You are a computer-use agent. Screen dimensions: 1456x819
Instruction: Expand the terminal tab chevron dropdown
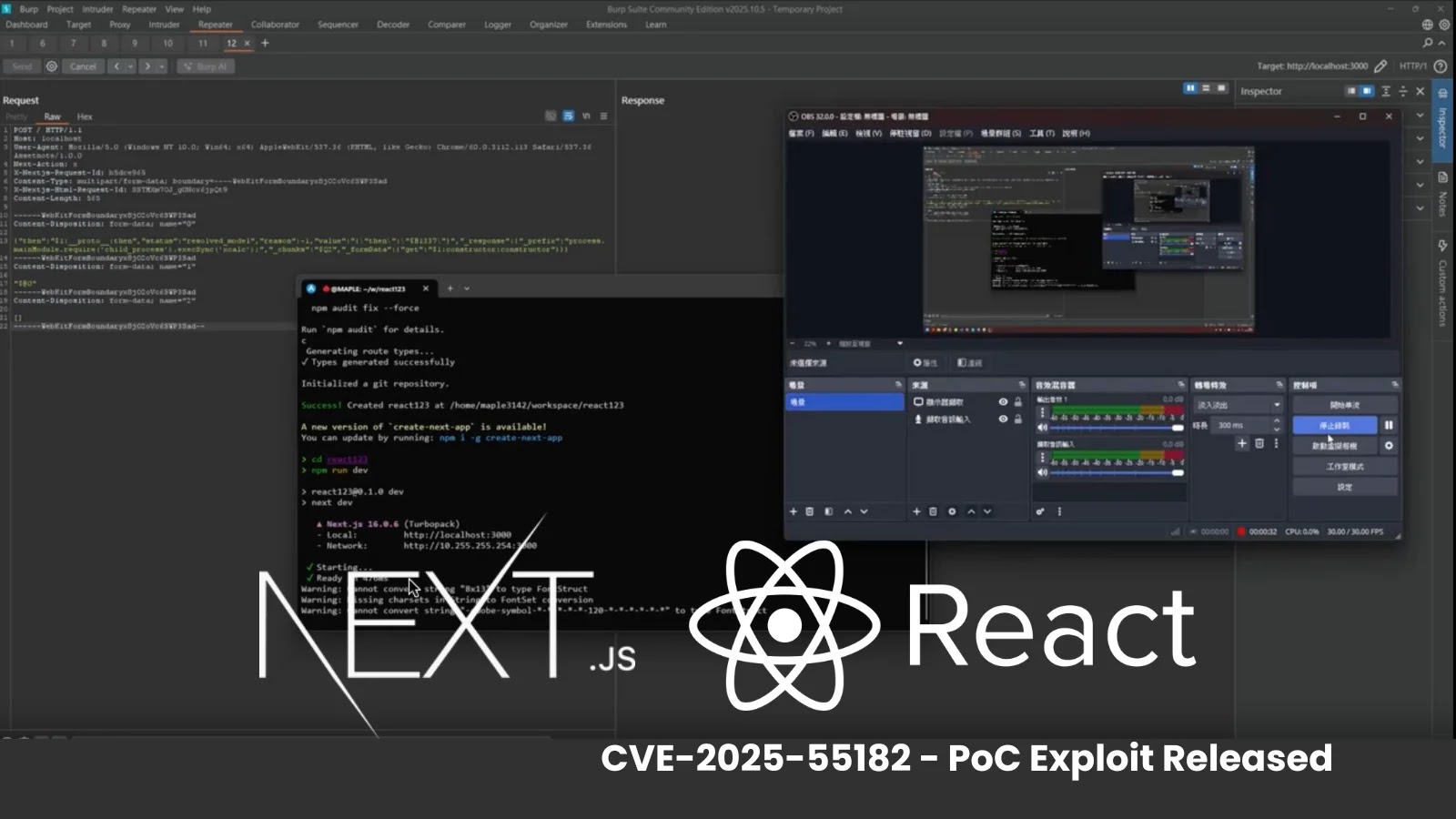click(465, 288)
